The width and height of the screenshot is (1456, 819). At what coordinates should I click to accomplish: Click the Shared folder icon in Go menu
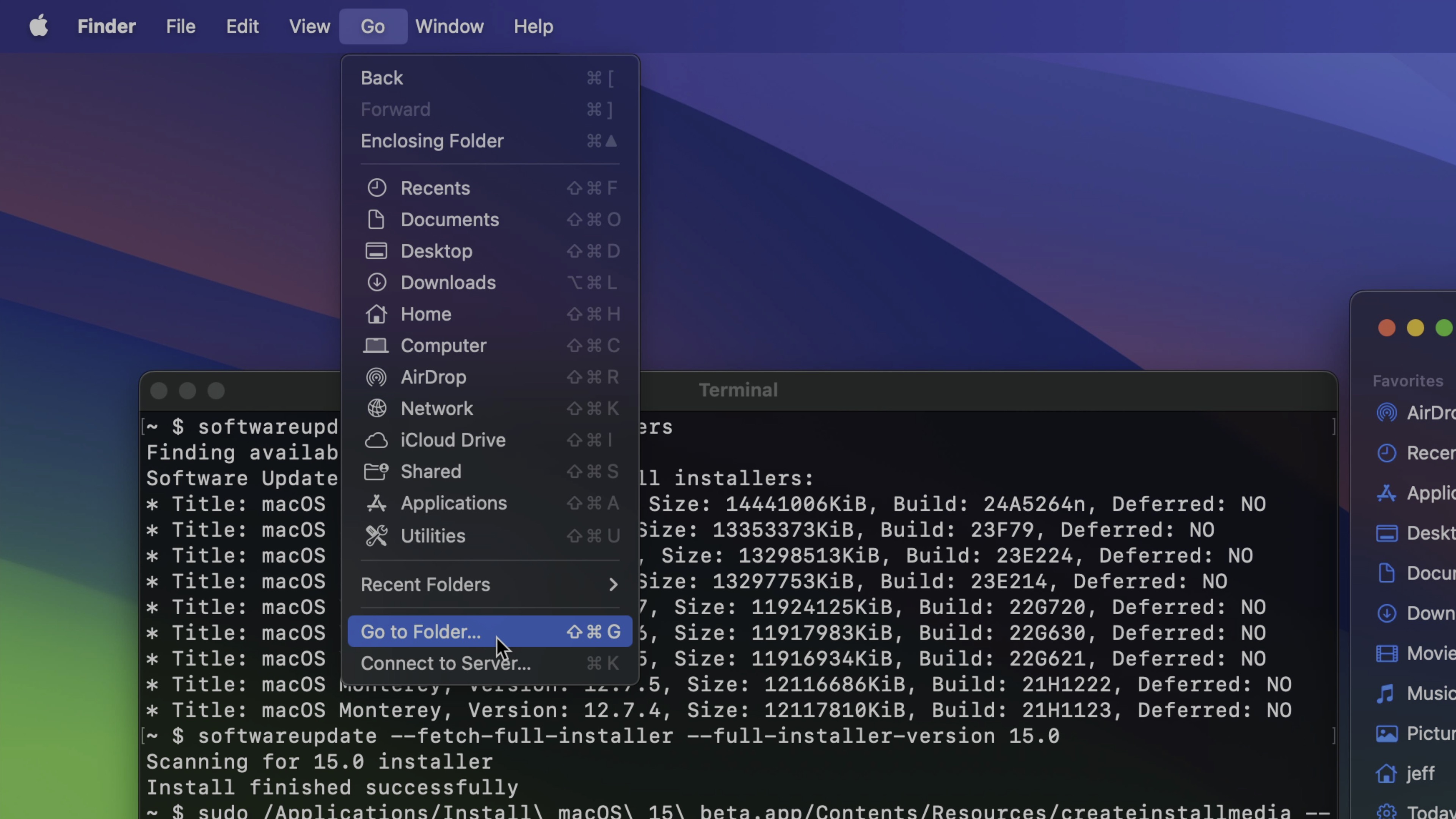pos(376,472)
